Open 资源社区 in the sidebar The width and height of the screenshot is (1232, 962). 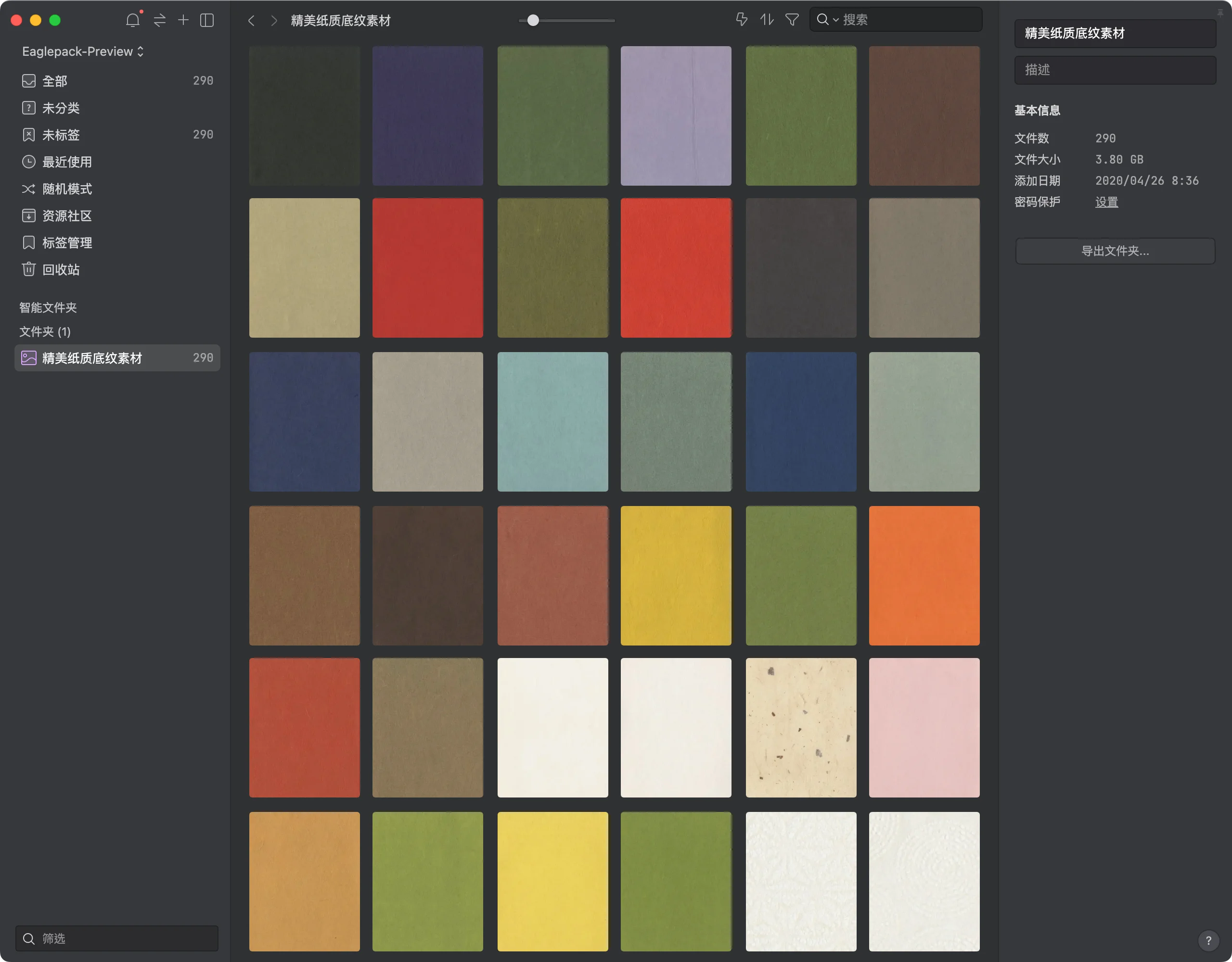click(x=117, y=216)
